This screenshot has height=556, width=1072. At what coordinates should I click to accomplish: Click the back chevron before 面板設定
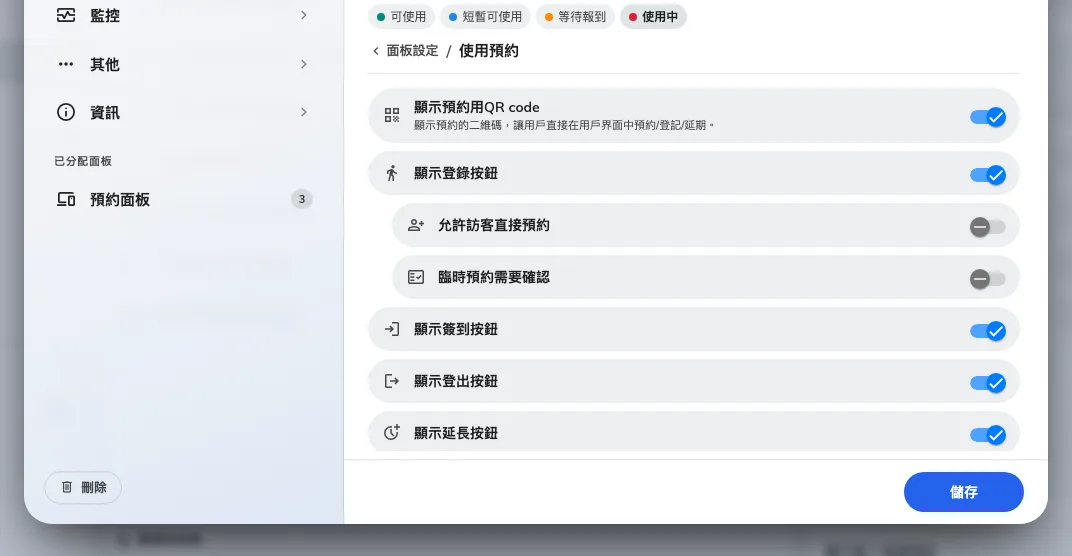click(x=375, y=51)
